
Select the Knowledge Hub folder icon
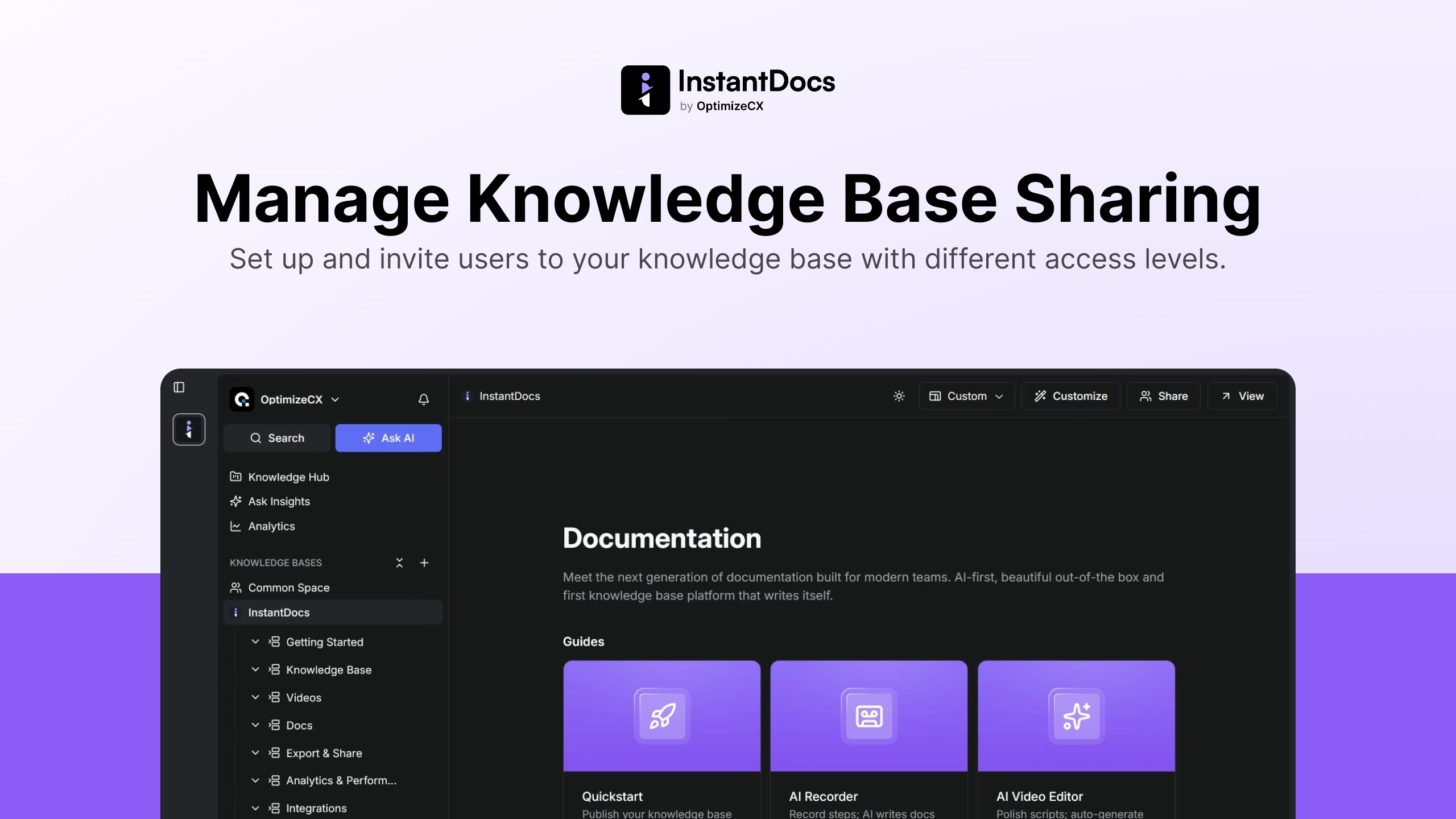(236, 477)
